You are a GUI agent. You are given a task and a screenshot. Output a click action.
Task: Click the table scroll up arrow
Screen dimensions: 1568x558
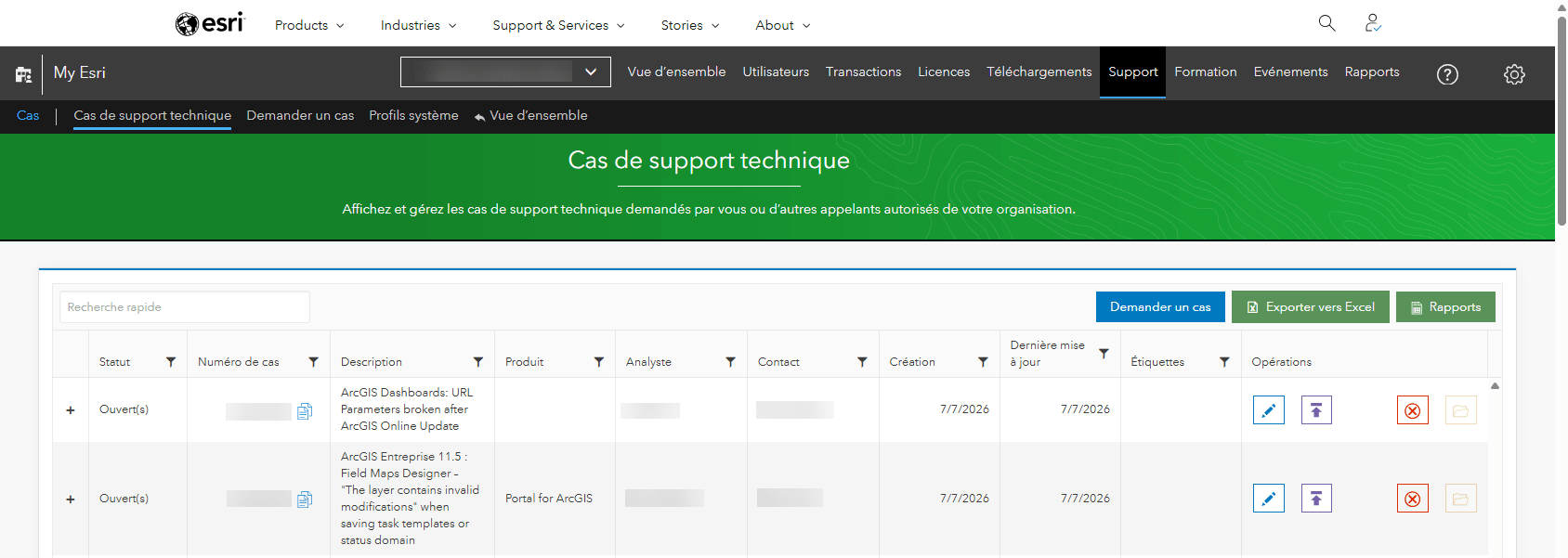point(1495,385)
